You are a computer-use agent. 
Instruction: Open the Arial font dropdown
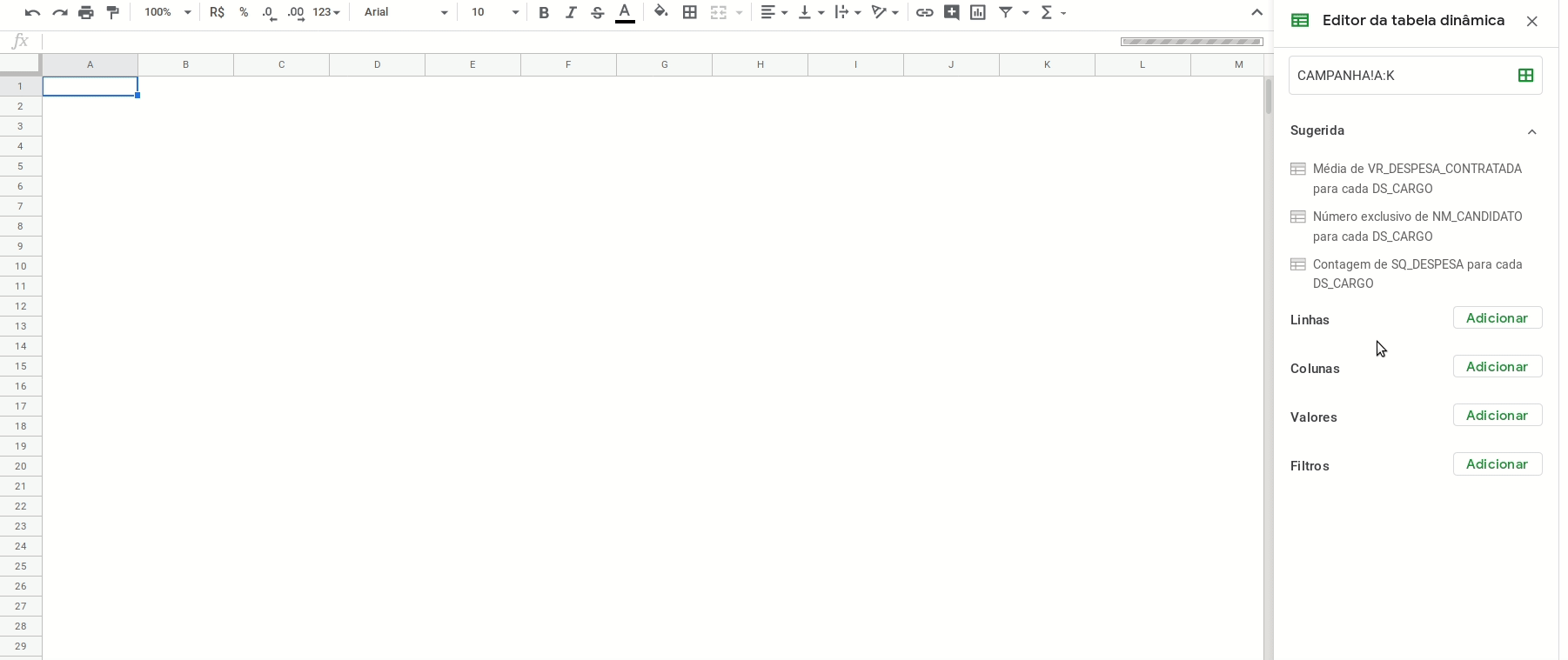405,12
